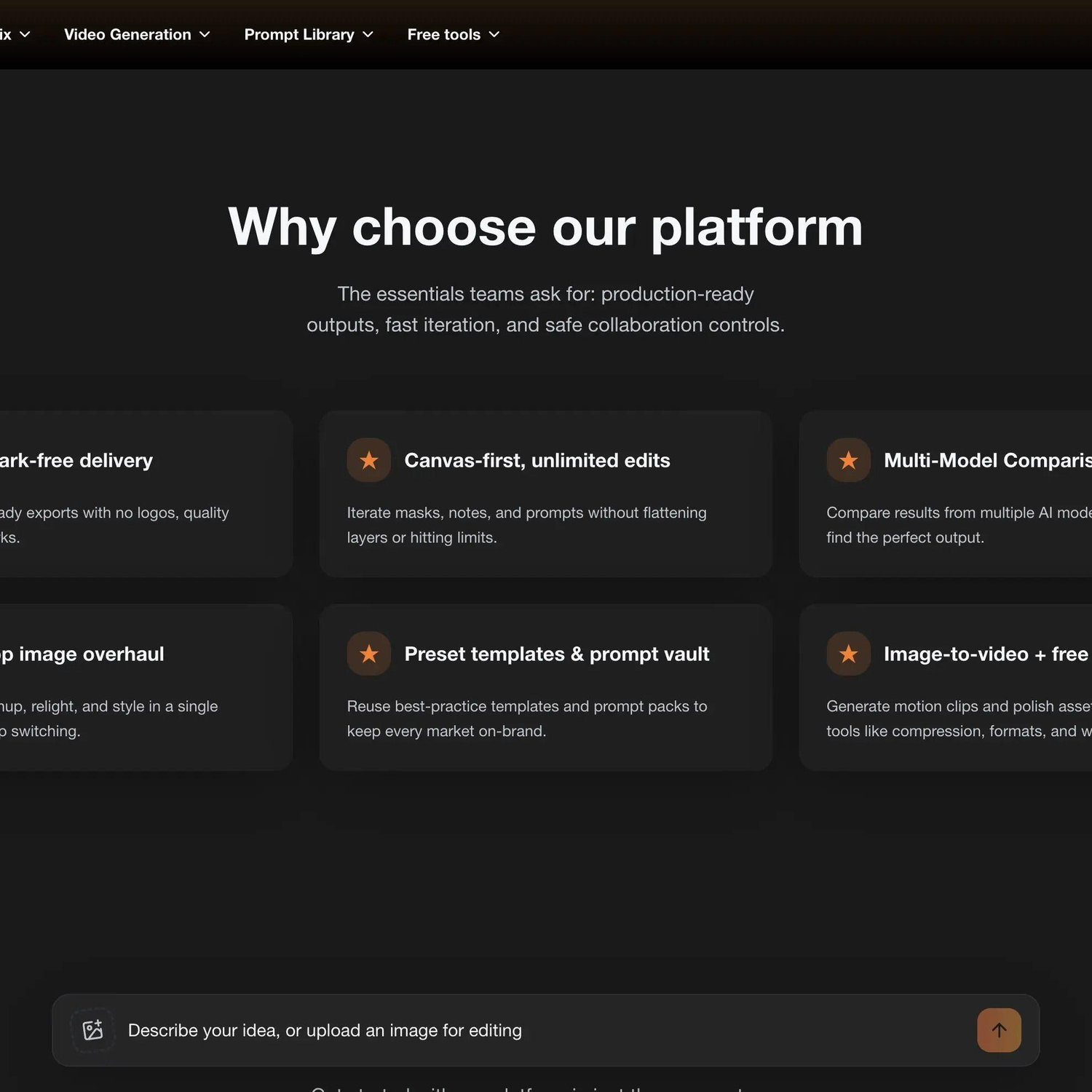Click the Reuse best-practice templates description
This screenshot has width=1092, height=1092.
tap(527, 719)
